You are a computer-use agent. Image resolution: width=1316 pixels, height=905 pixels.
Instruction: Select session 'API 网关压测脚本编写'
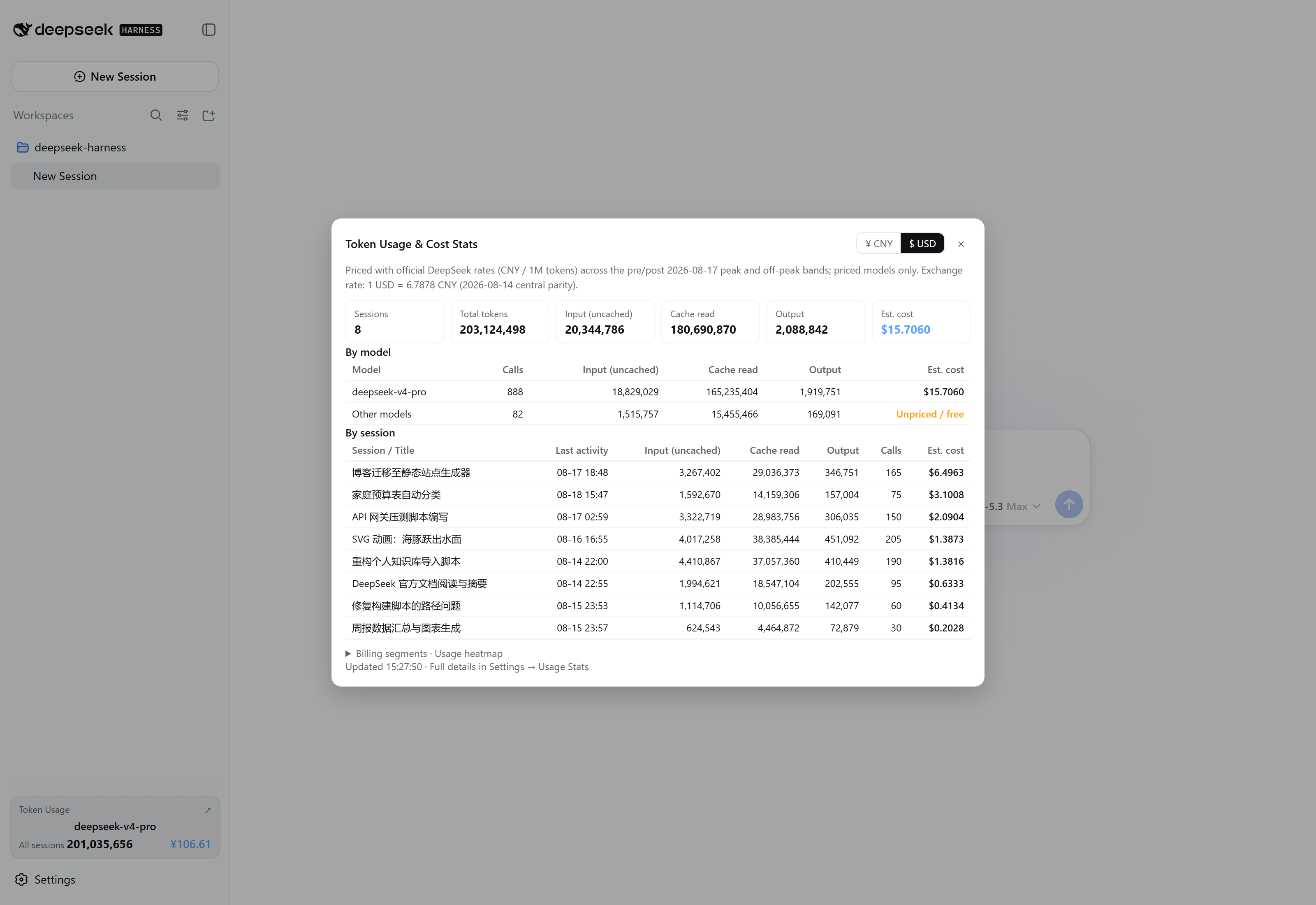coord(658,517)
